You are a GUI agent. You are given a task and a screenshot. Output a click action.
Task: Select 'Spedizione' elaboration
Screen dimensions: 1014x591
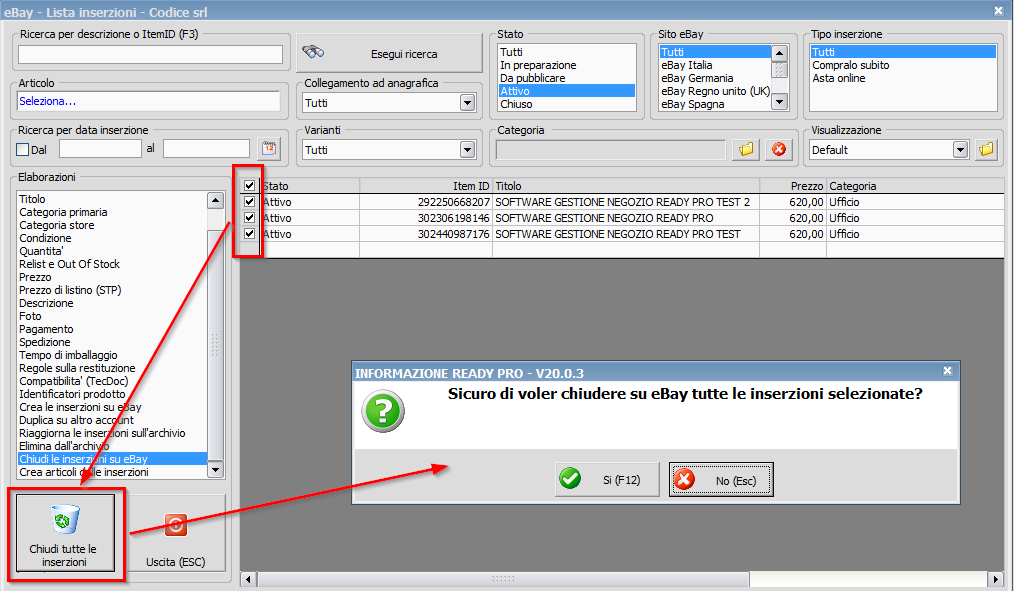[x=113, y=342]
